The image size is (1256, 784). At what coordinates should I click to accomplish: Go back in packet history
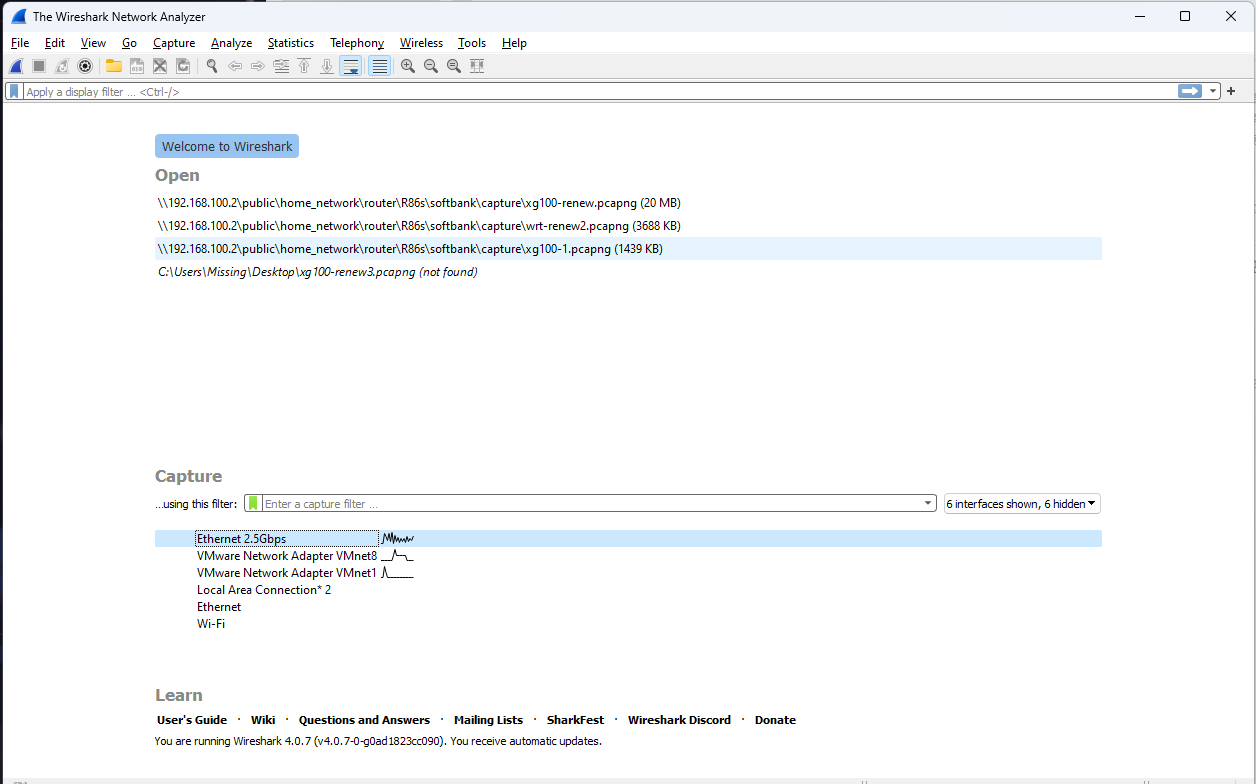pyautogui.click(x=235, y=66)
